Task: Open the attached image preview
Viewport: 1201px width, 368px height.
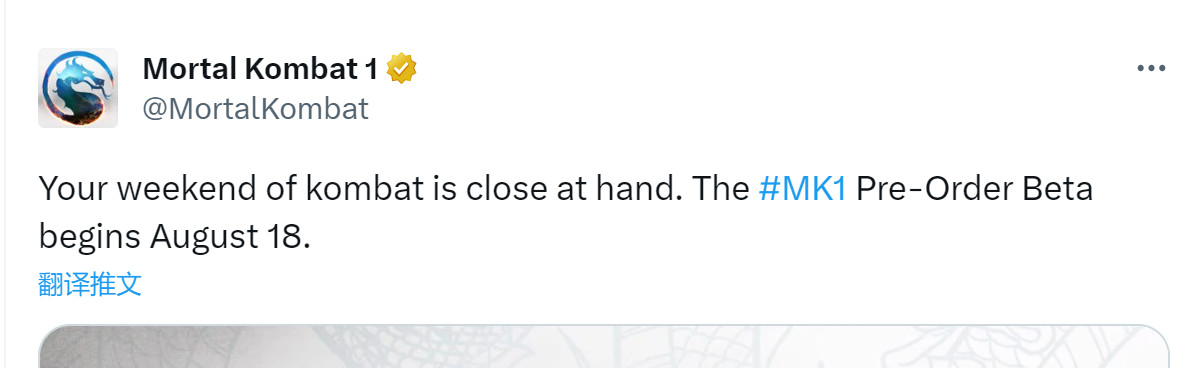Action: pos(604,346)
